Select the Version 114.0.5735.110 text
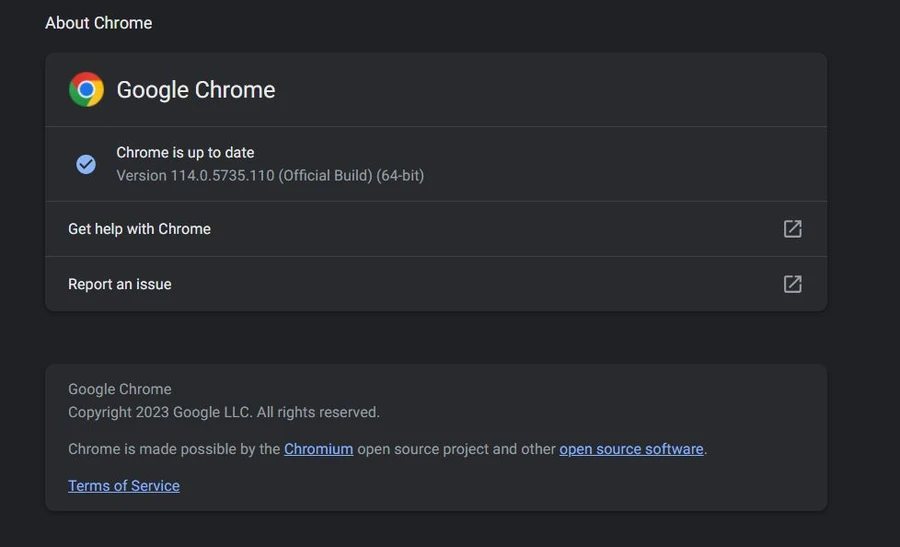 (x=270, y=176)
